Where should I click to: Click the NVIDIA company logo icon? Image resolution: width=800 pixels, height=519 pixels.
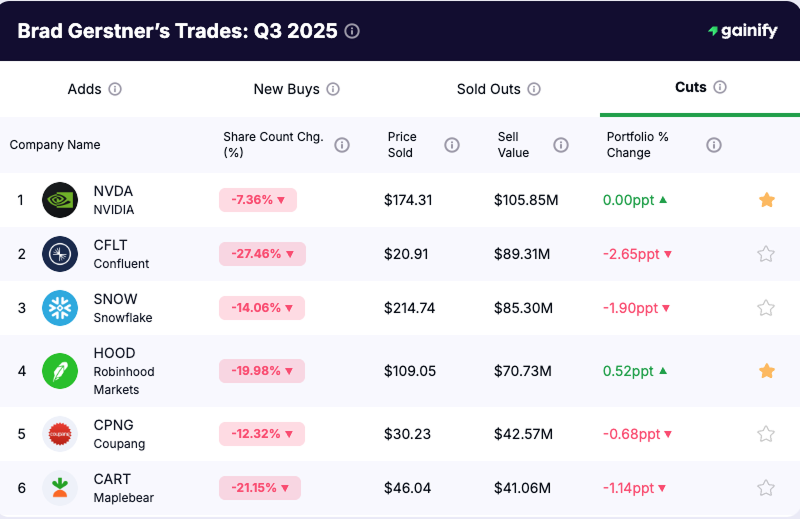click(x=60, y=200)
